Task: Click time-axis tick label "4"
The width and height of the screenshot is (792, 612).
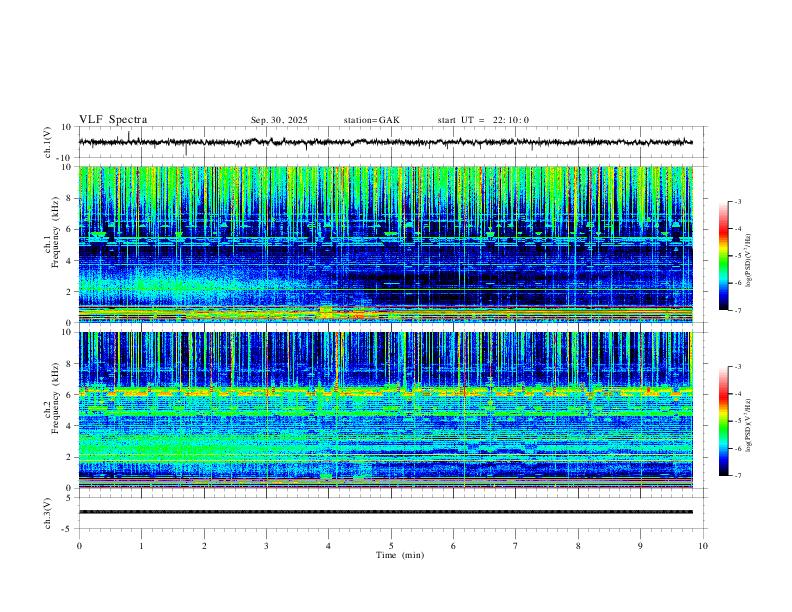Action: point(329,546)
